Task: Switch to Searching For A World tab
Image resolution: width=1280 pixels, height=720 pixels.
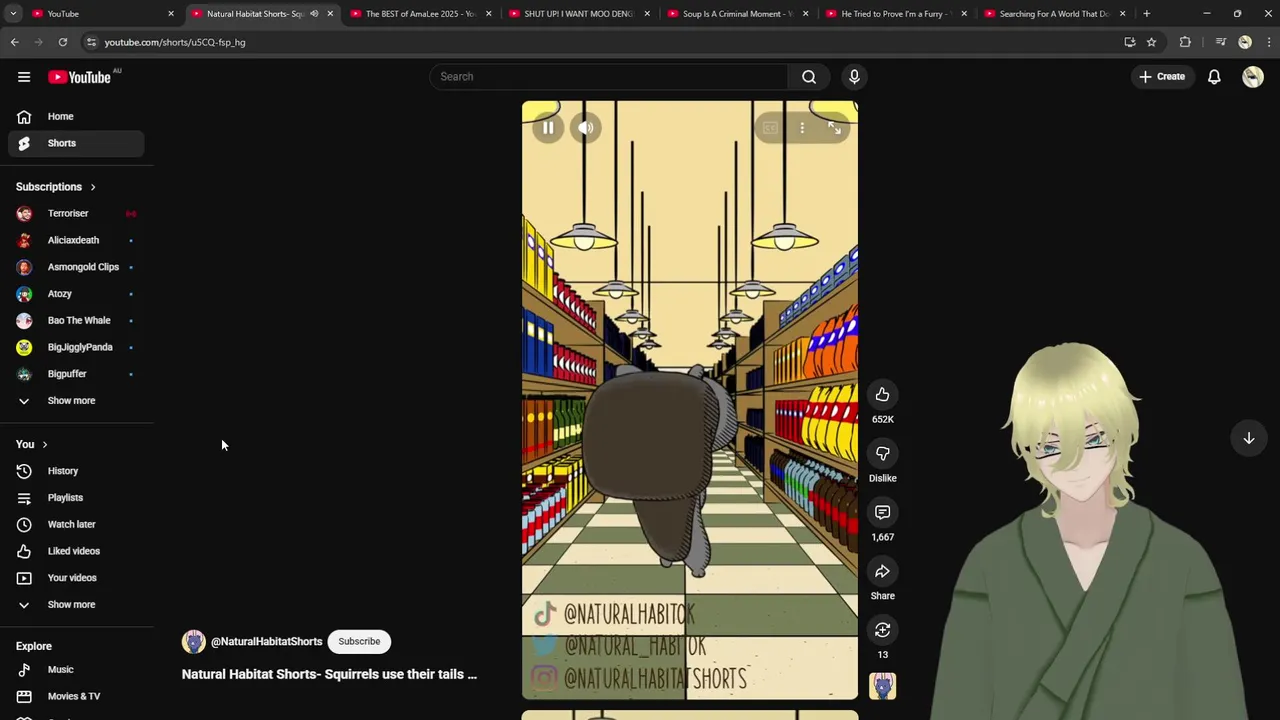Action: pos(1054,14)
